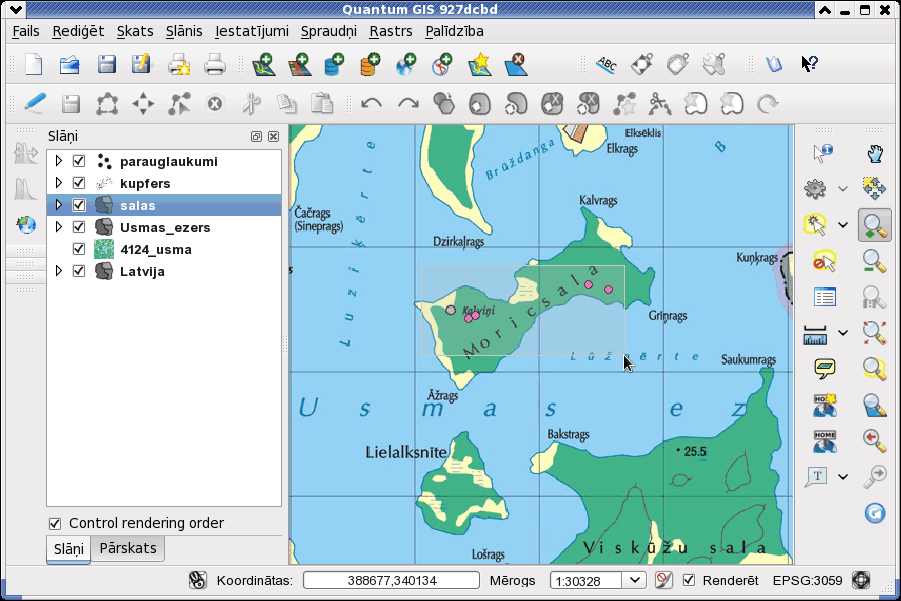Create a new project with blank page icon

[x=34, y=64]
